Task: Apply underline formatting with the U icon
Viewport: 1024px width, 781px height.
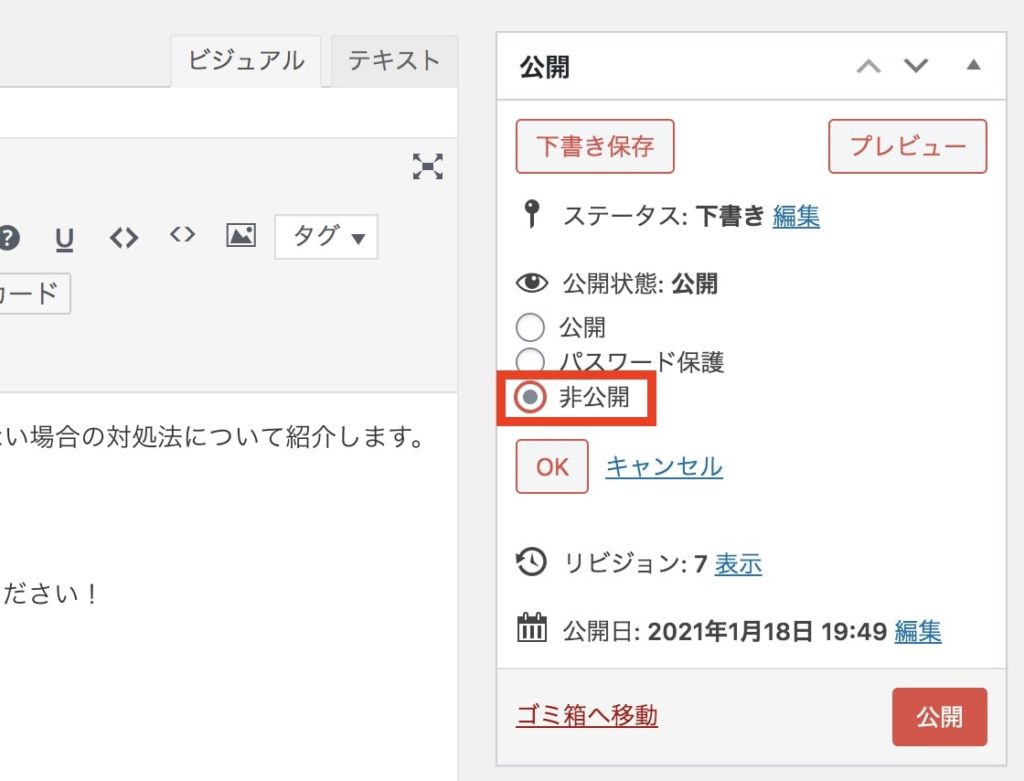Action: (x=64, y=239)
